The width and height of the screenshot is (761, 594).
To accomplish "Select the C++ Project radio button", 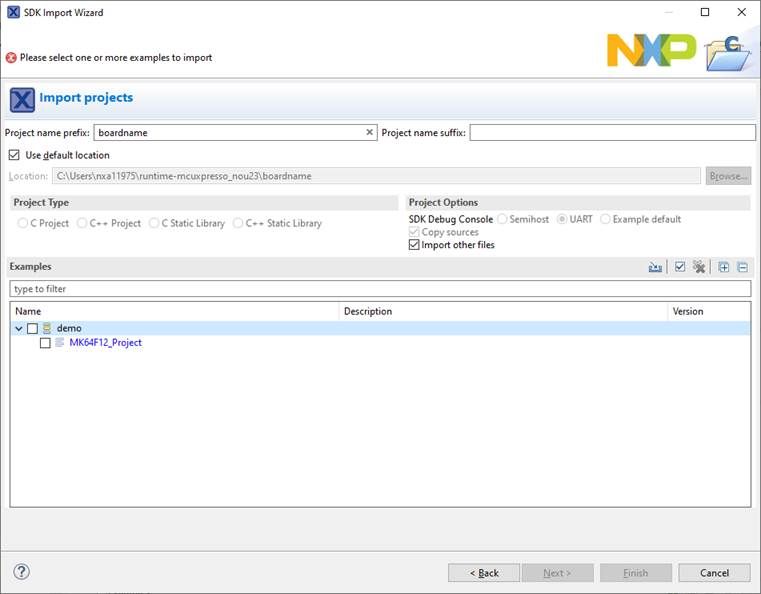I will pyautogui.click(x=82, y=223).
